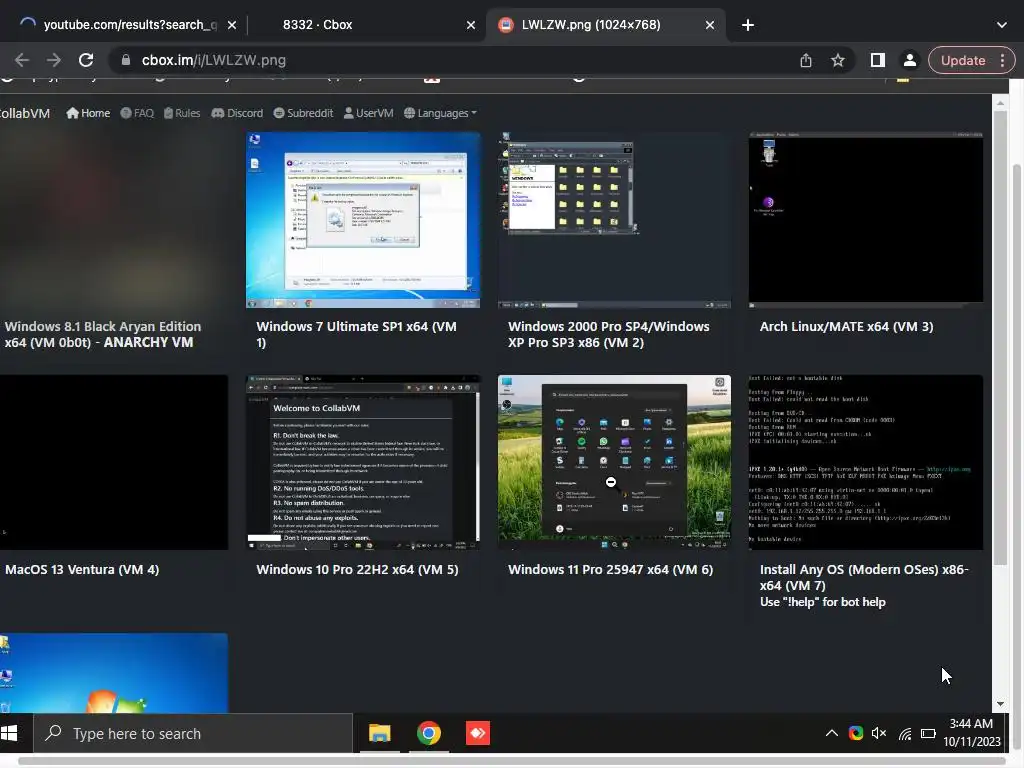The image size is (1024, 768).
Task: Click the vertical scrollbar thumb
Action: point(1000,338)
